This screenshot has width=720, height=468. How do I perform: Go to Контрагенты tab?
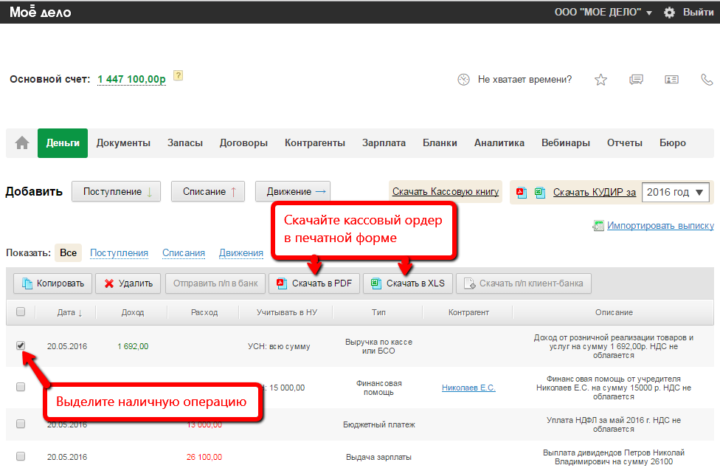pyautogui.click(x=315, y=143)
